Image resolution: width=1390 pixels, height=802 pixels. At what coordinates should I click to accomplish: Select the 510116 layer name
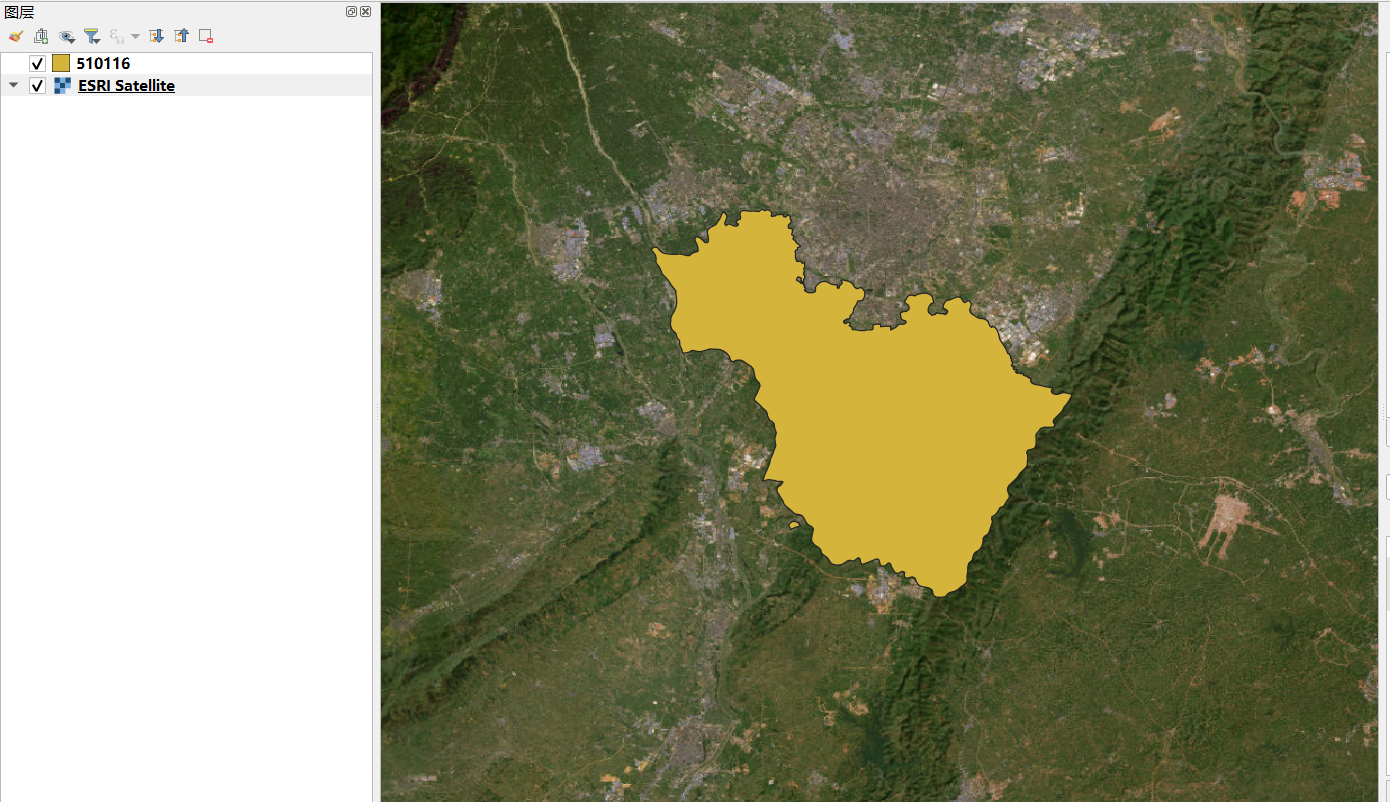pos(103,63)
